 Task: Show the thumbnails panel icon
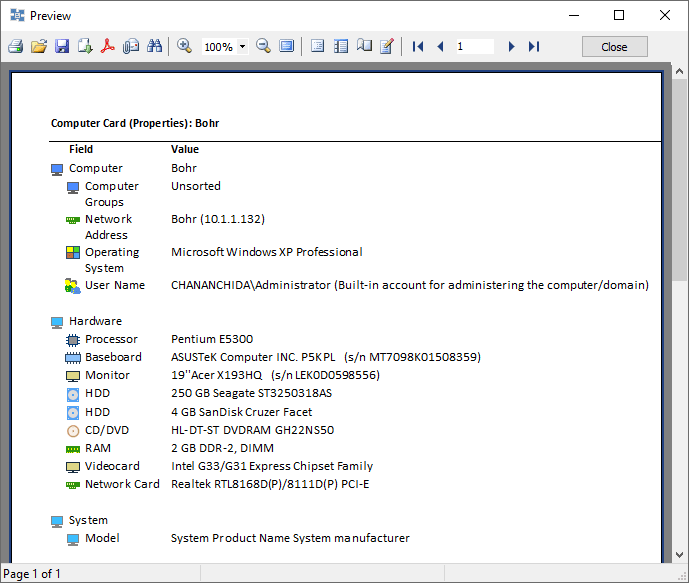point(341,46)
